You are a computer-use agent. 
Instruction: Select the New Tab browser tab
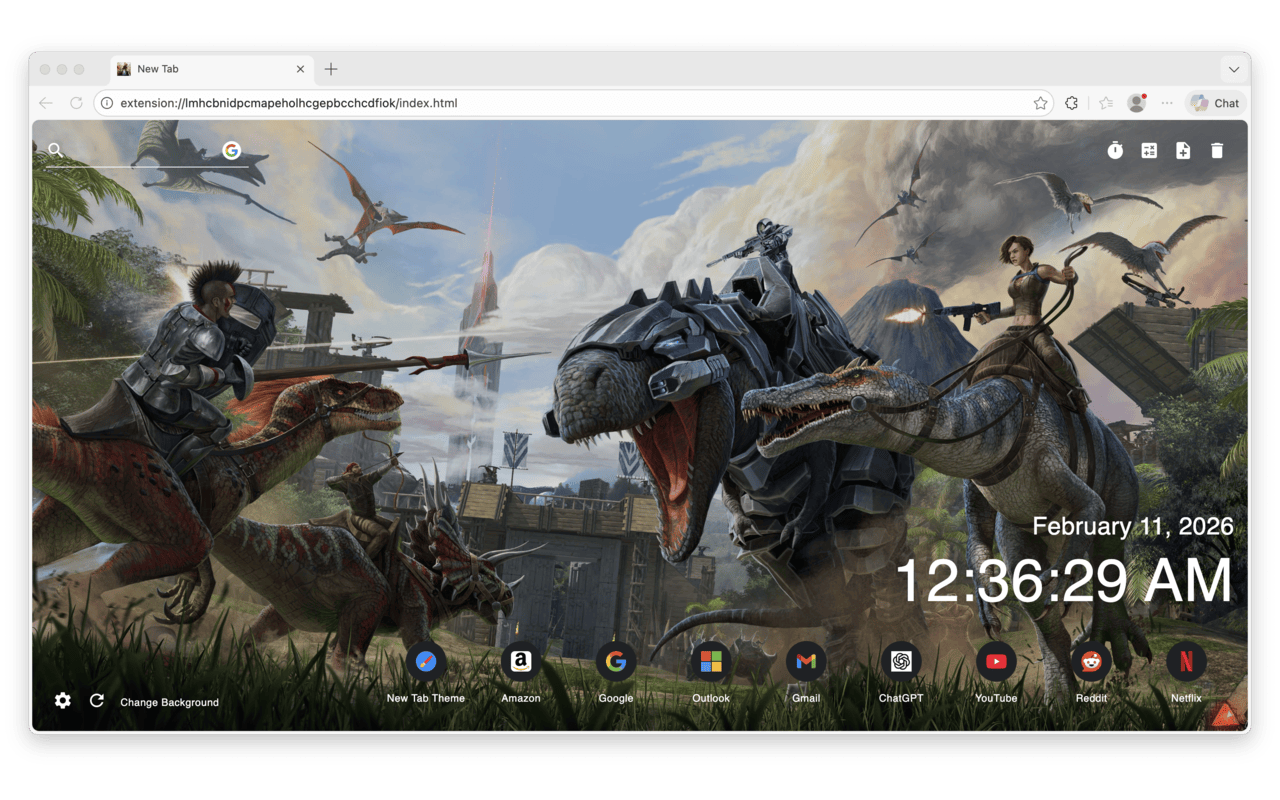pyautogui.click(x=211, y=69)
